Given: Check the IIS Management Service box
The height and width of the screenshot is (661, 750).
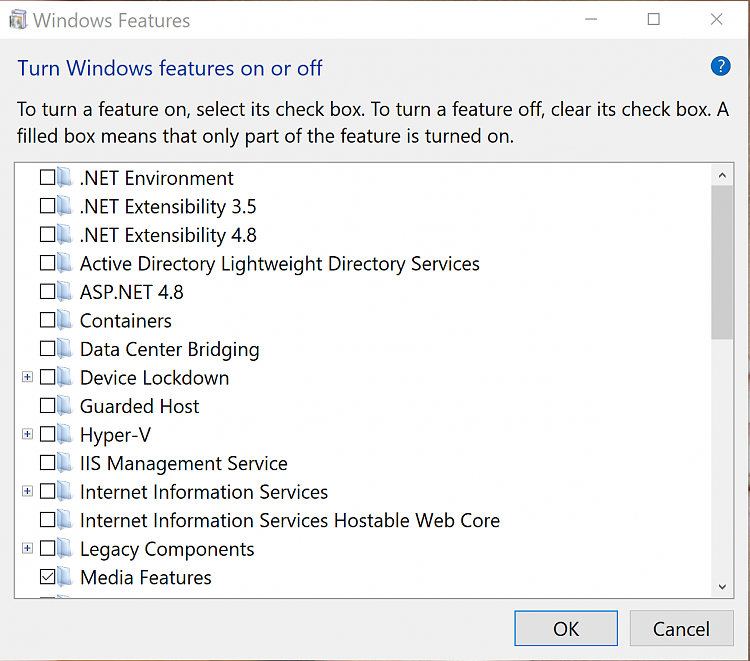Looking at the screenshot, I should (x=47, y=463).
